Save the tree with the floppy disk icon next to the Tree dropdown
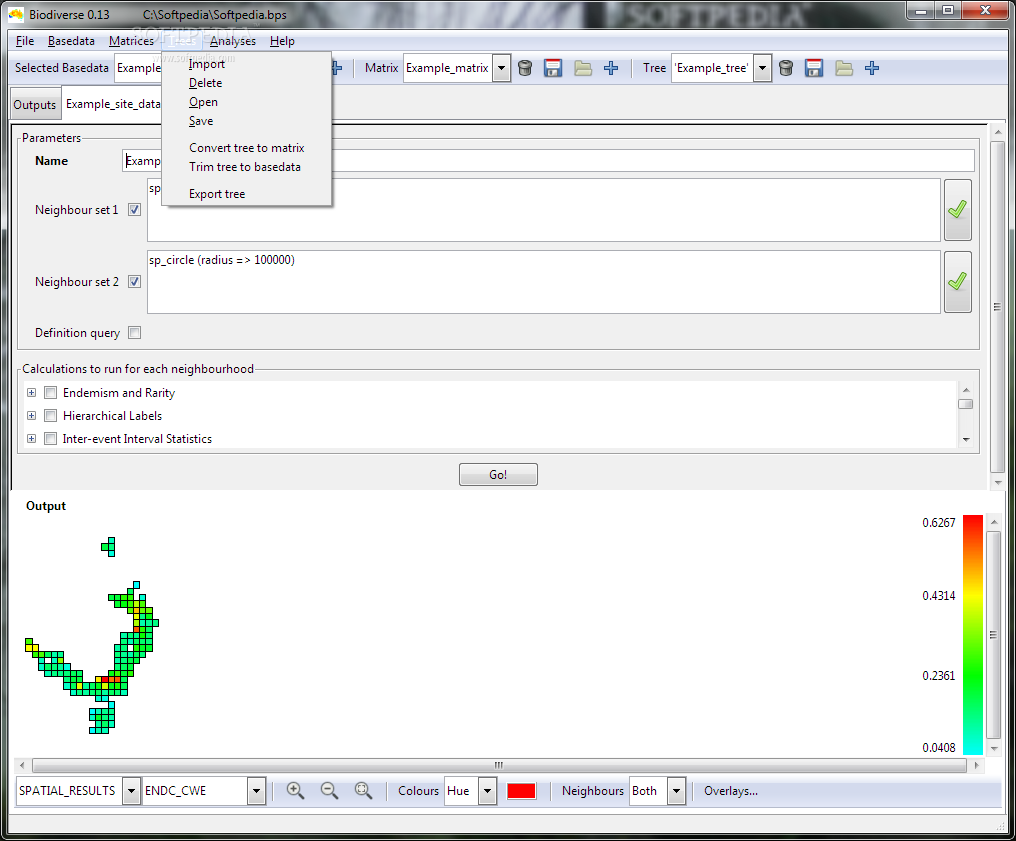The height and width of the screenshot is (841, 1016). [x=814, y=68]
